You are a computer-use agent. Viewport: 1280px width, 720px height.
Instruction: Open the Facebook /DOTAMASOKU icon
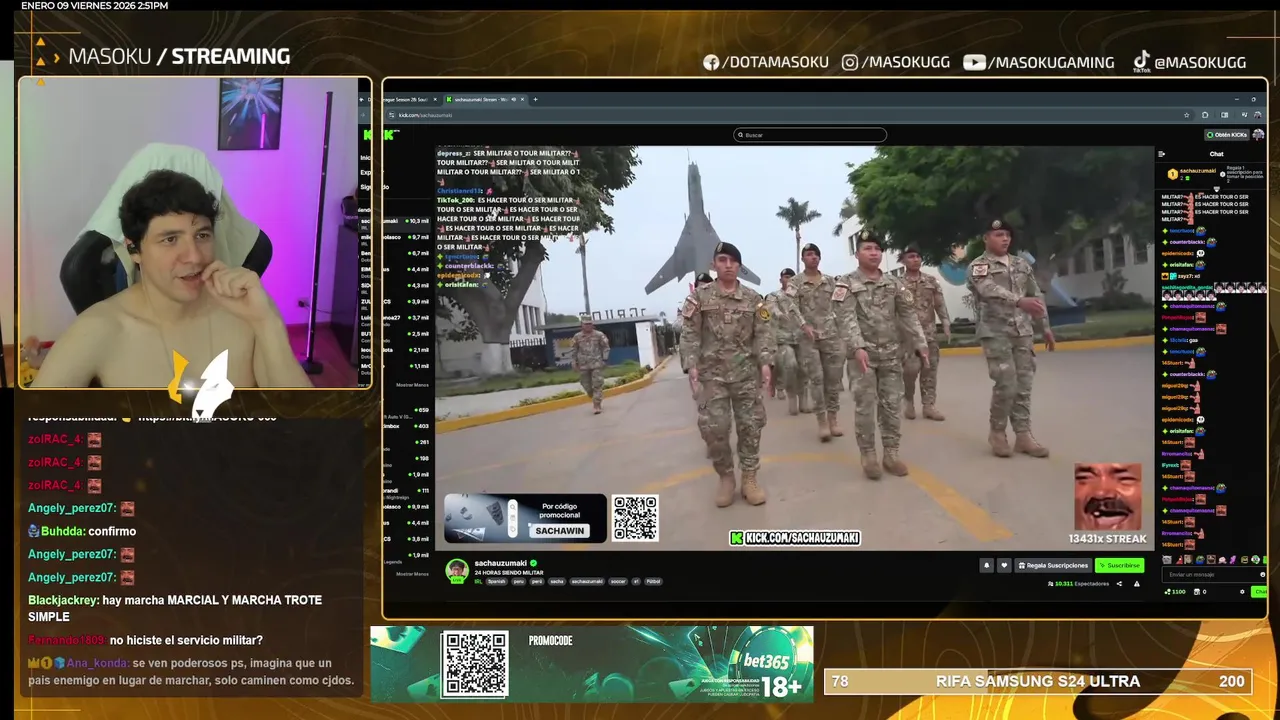pos(711,62)
